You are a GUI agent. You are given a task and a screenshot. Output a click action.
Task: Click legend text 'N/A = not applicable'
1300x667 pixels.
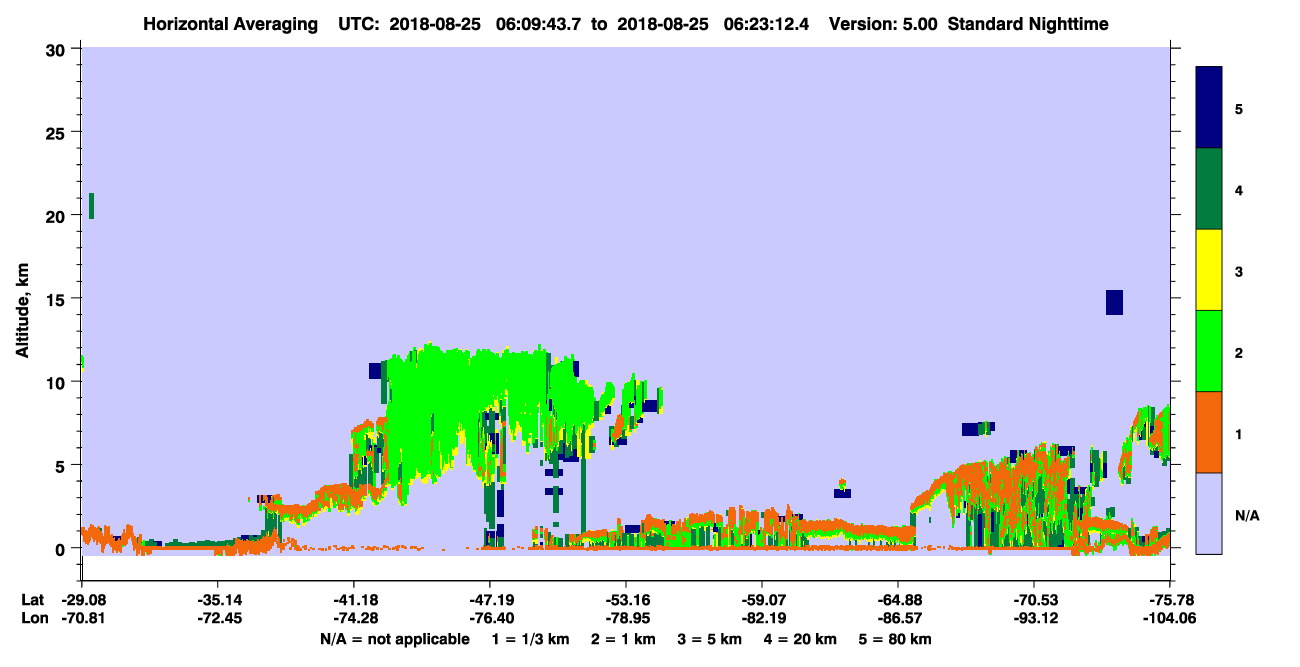395,639
